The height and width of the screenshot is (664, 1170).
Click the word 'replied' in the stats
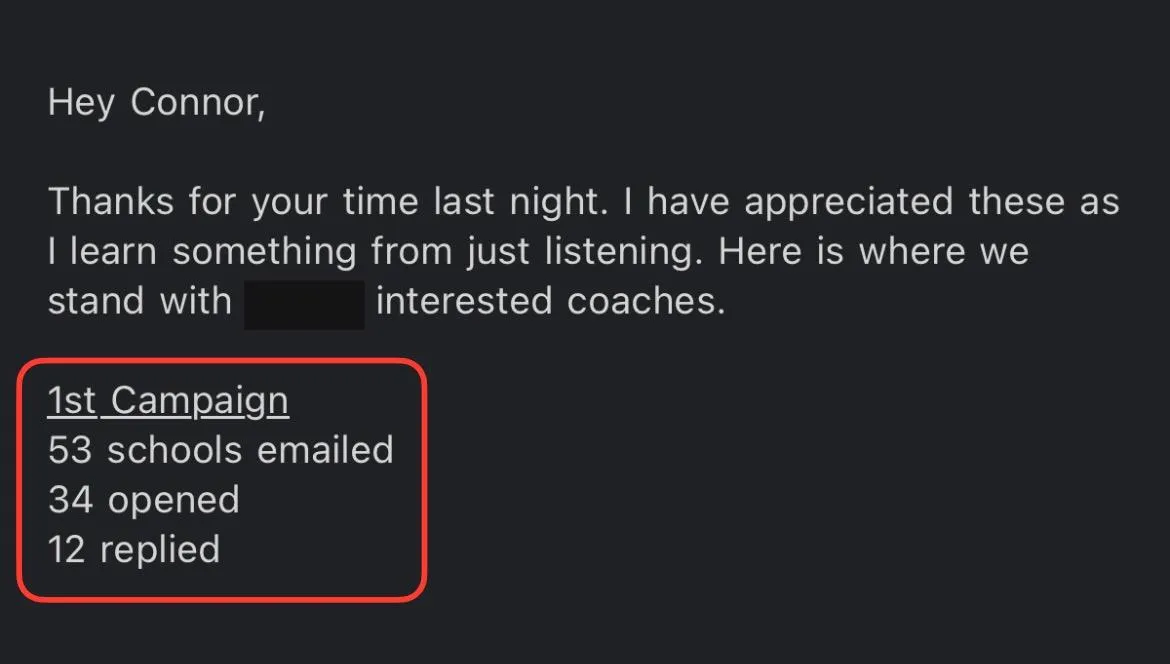pyautogui.click(x=160, y=551)
